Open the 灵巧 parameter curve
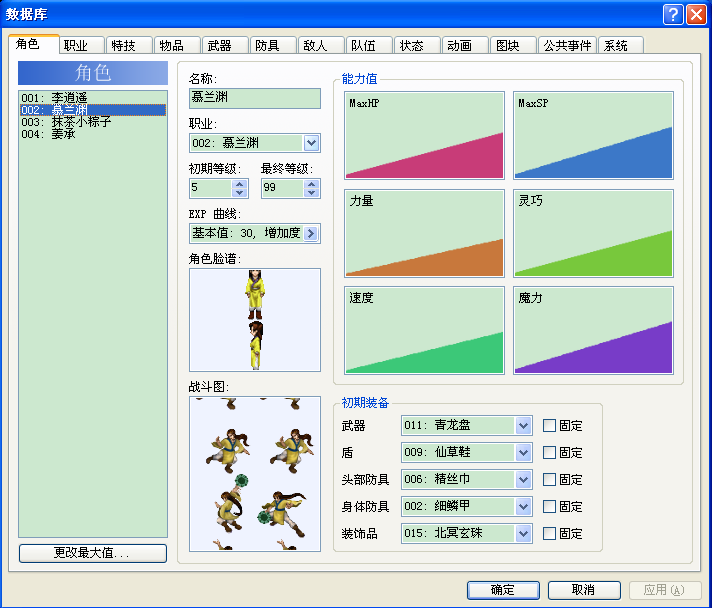The height and width of the screenshot is (608, 712). click(x=593, y=233)
